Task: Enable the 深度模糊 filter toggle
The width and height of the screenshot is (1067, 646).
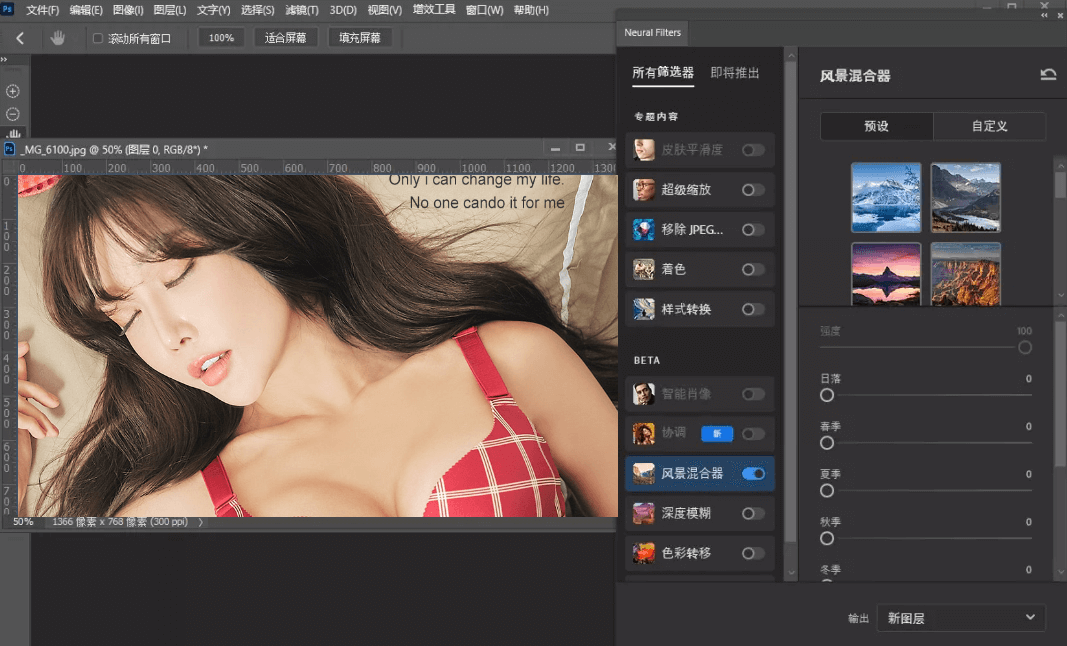Action: coord(753,513)
